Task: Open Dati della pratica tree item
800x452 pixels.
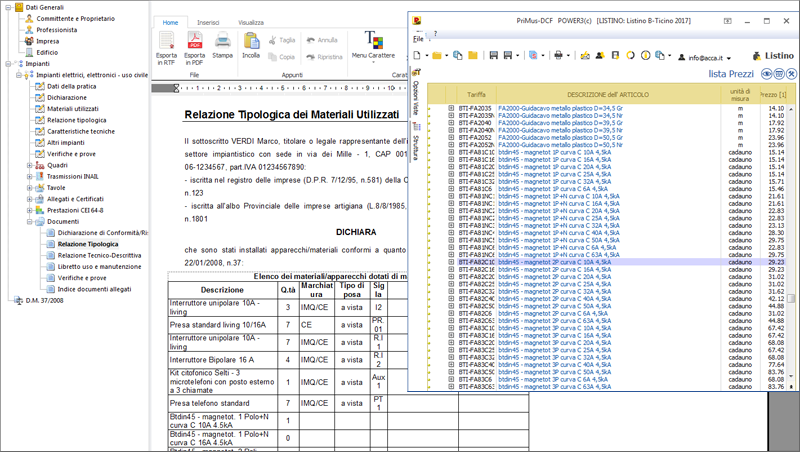Action: click(71, 86)
